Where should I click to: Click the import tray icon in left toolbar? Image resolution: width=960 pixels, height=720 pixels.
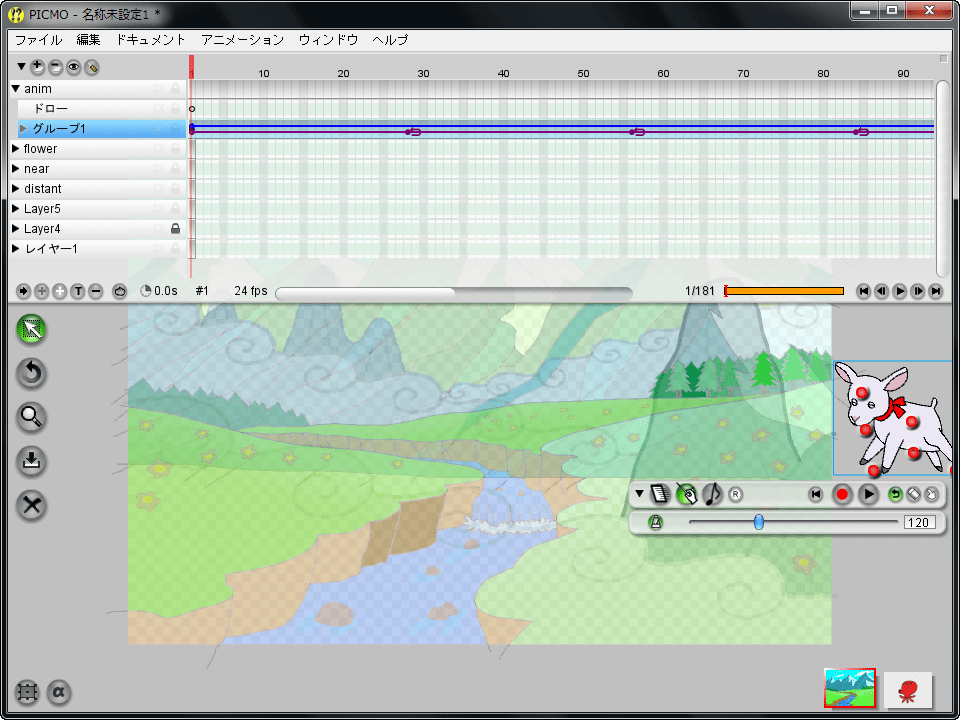[x=32, y=461]
